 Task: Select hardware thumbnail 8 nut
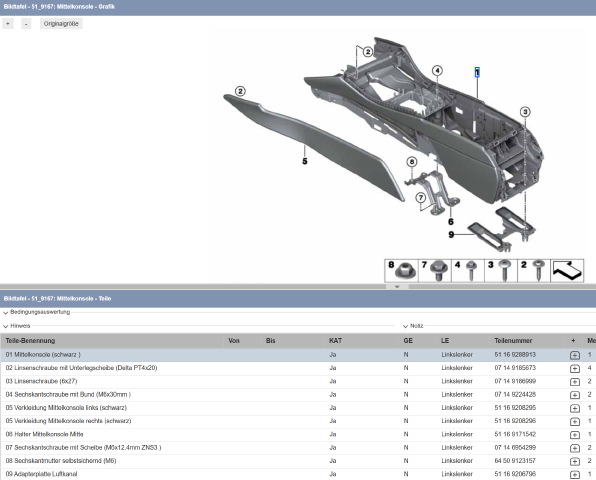click(x=402, y=271)
